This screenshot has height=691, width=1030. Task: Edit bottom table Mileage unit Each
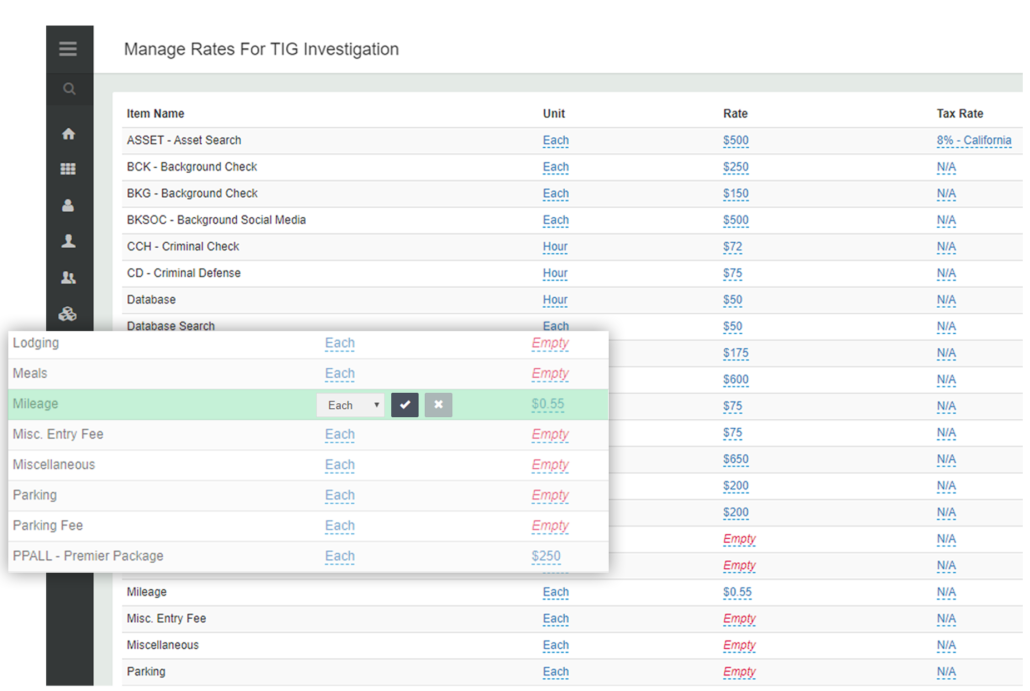pyautogui.click(x=556, y=592)
